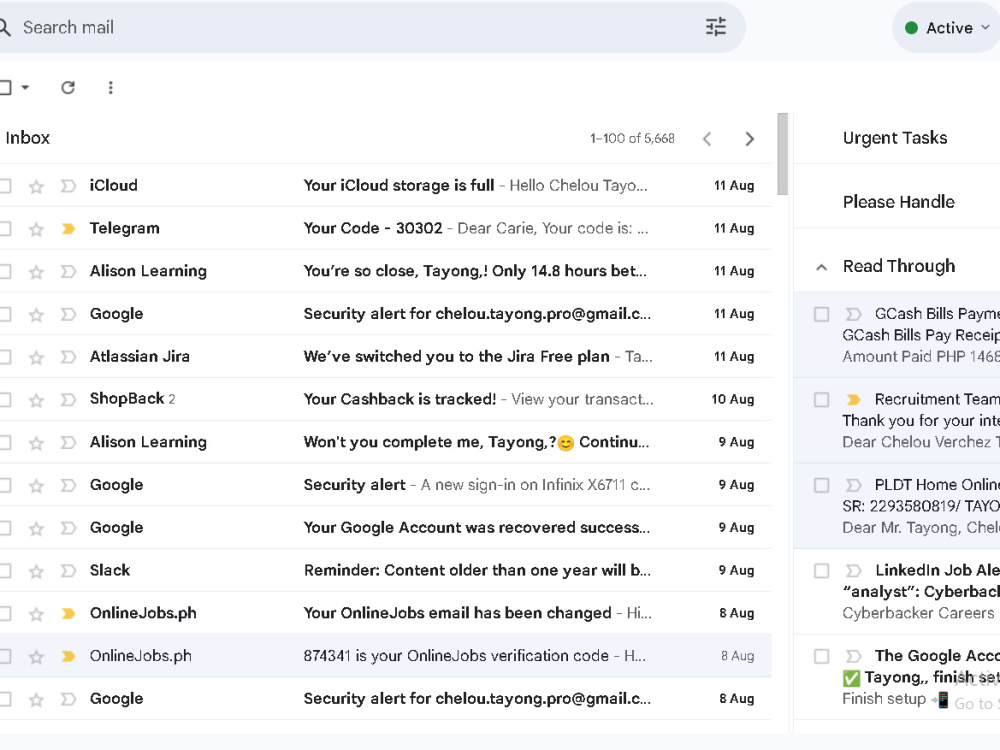The image size is (1000, 750).
Task: Open Security alert Infinix X6711 email
Action: point(385,485)
